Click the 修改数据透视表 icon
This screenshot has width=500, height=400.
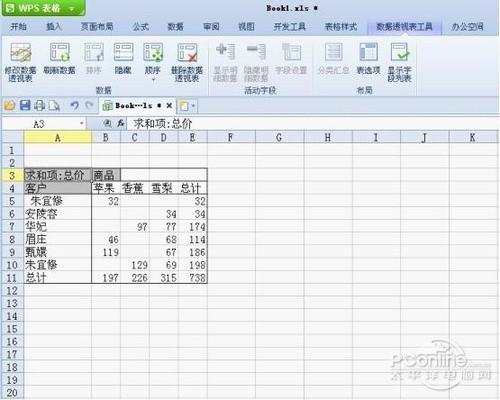[21, 53]
